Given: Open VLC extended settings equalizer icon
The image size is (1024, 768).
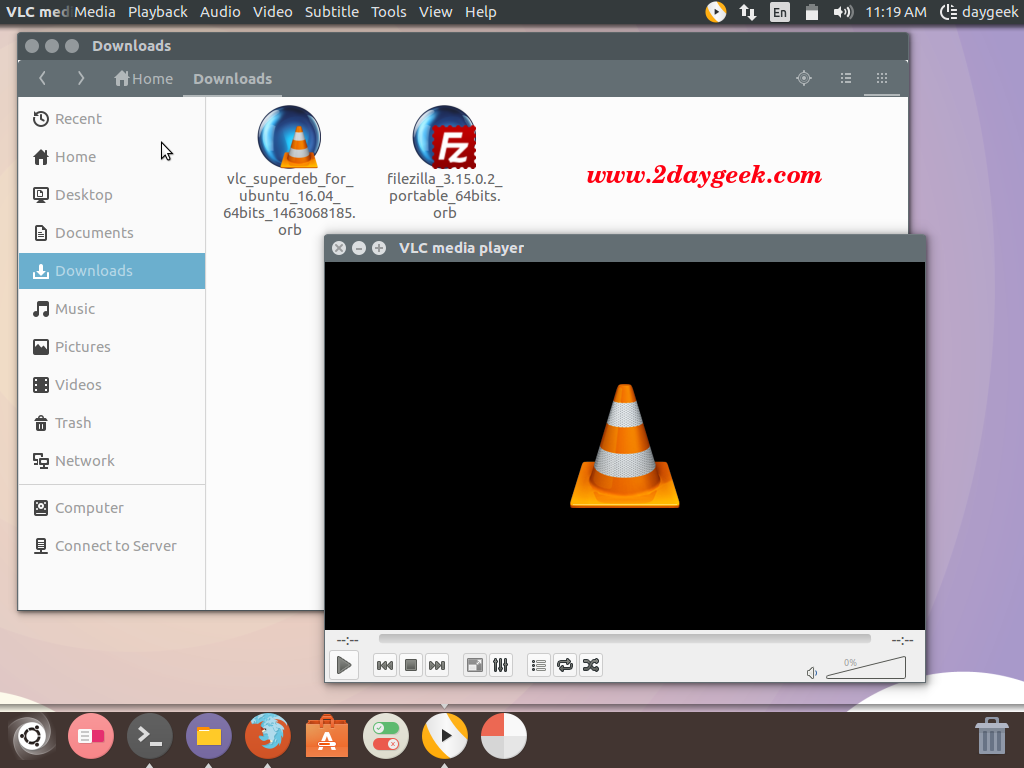Looking at the screenshot, I should [500, 665].
